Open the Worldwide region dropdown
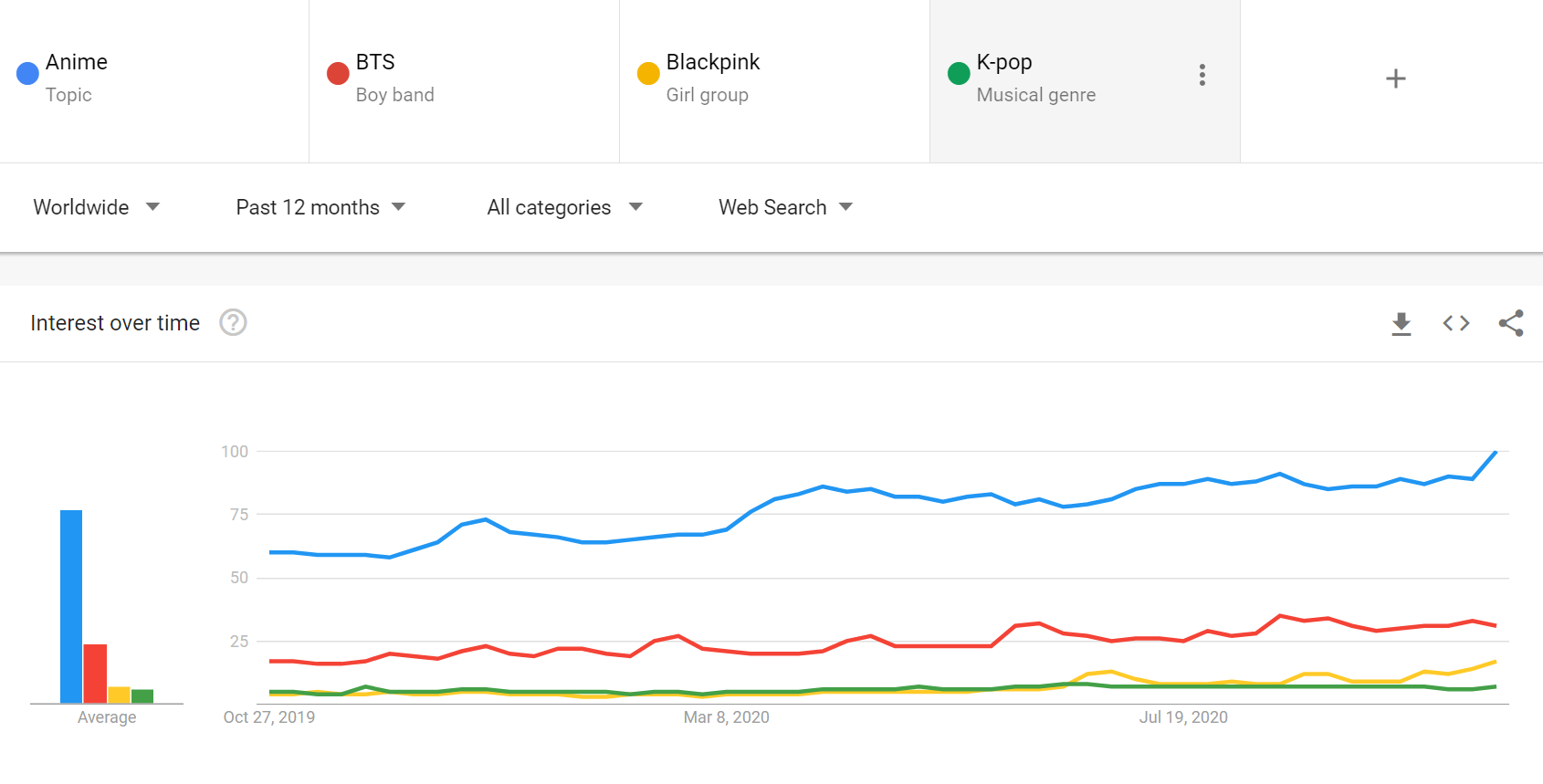Viewport: 1543px width, 784px height. pyautogui.click(x=96, y=207)
